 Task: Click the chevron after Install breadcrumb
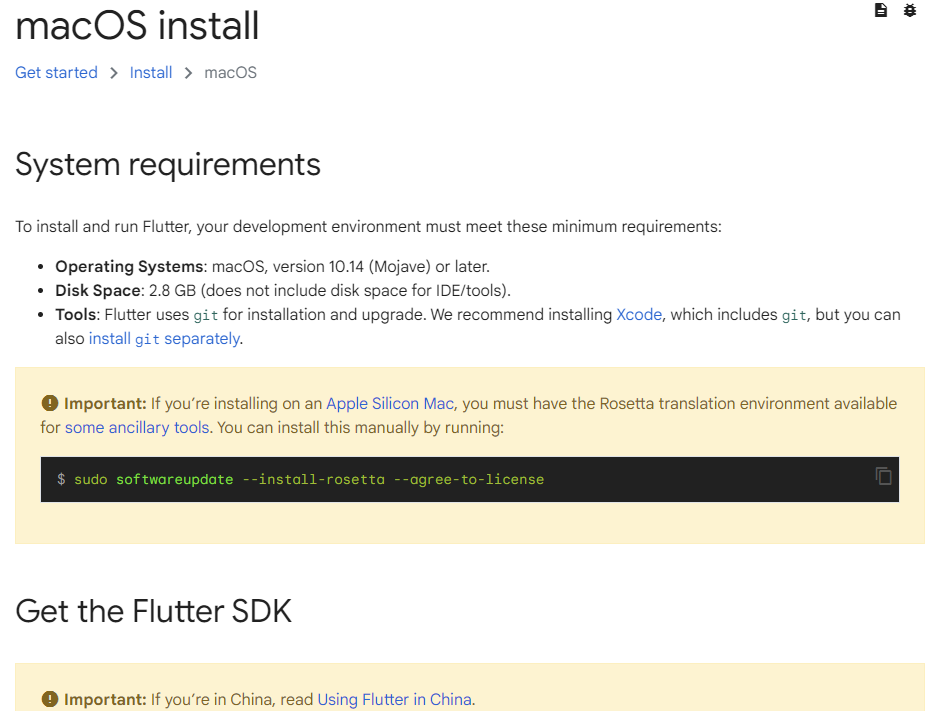click(188, 73)
